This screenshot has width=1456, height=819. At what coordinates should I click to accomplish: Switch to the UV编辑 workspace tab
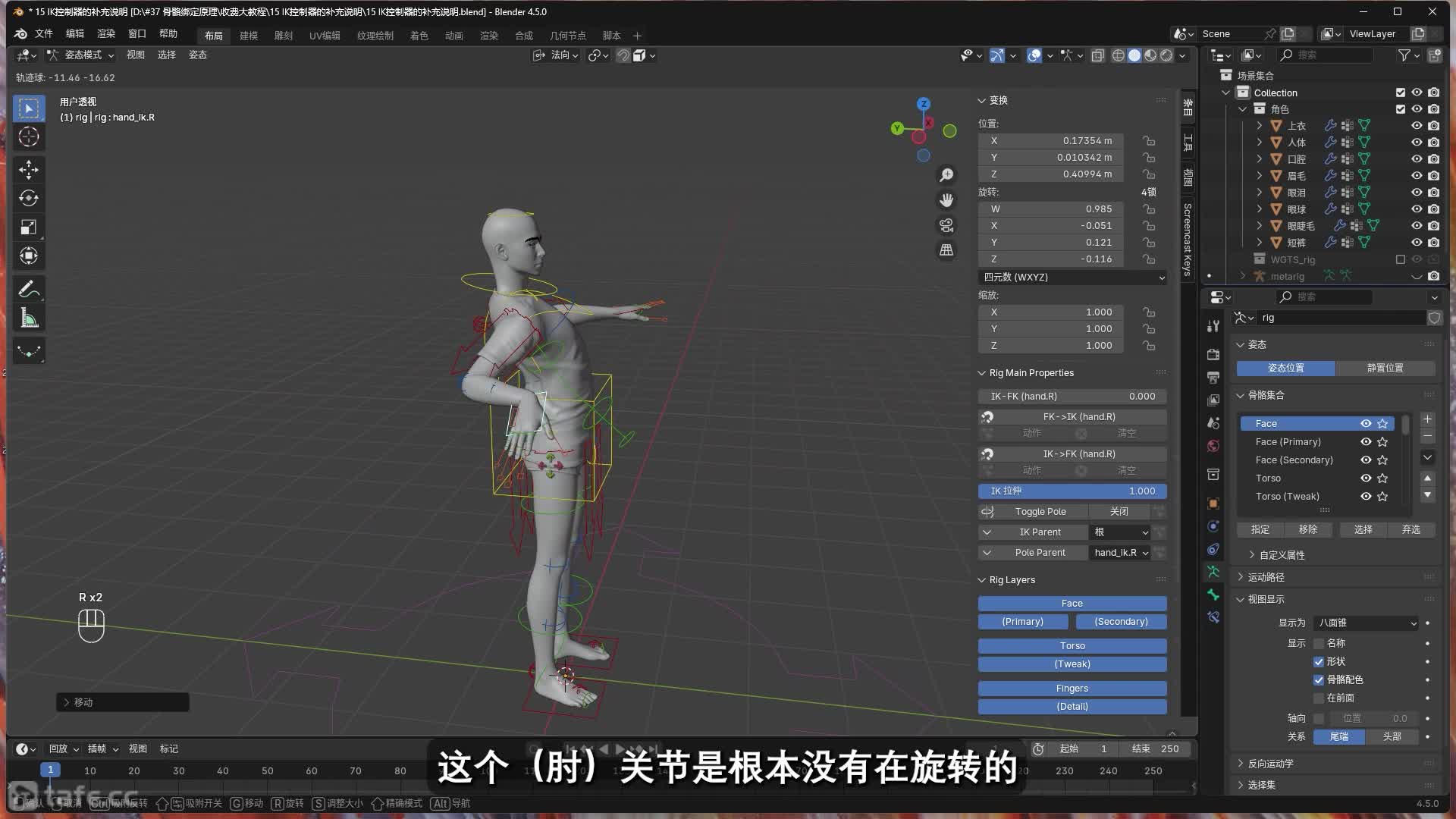325,36
